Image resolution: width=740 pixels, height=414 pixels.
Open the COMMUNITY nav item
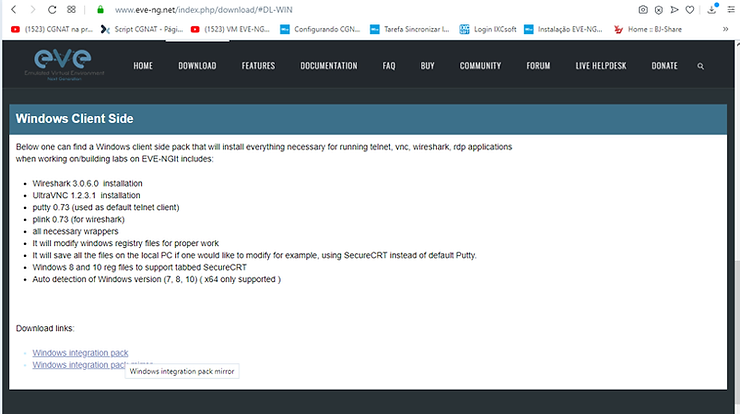pos(480,66)
